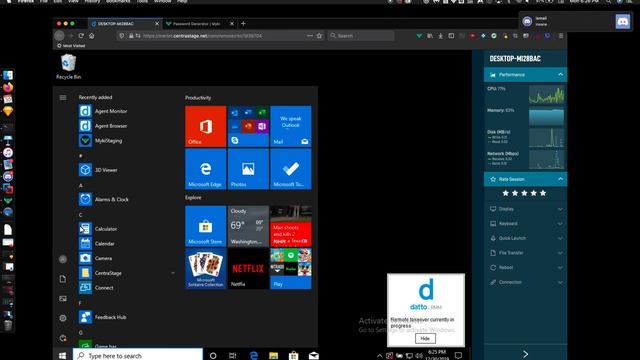The width and height of the screenshot is (640, 360).
Task: Open the Microsoft To-Do tile
Action: 291,169
